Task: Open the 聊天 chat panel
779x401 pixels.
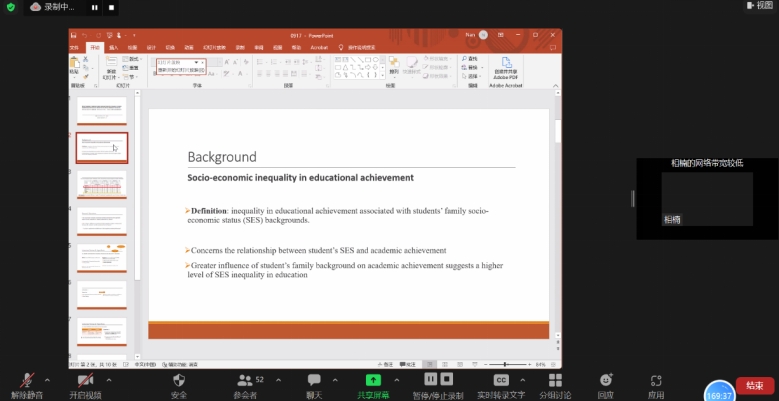Action: [x=314, y=381]
